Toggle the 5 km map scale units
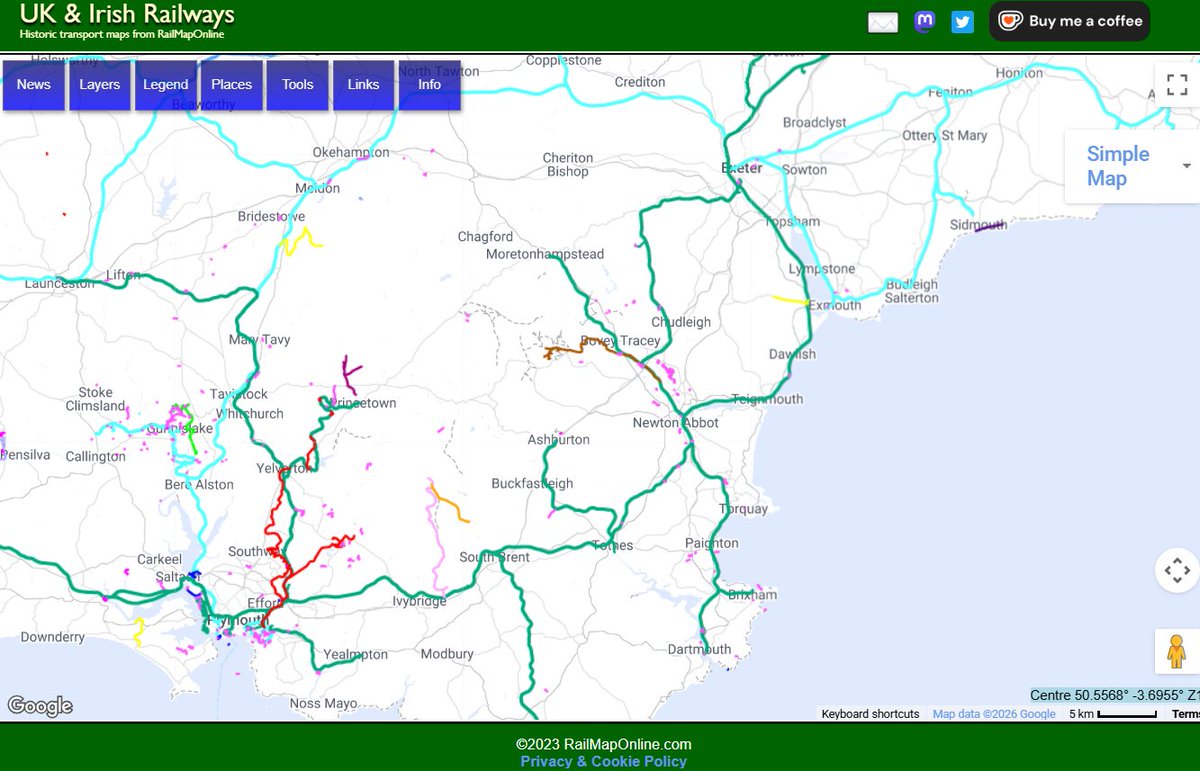Image resolution: width=1200 pixels, height=771 pixels. [1113, 714]
